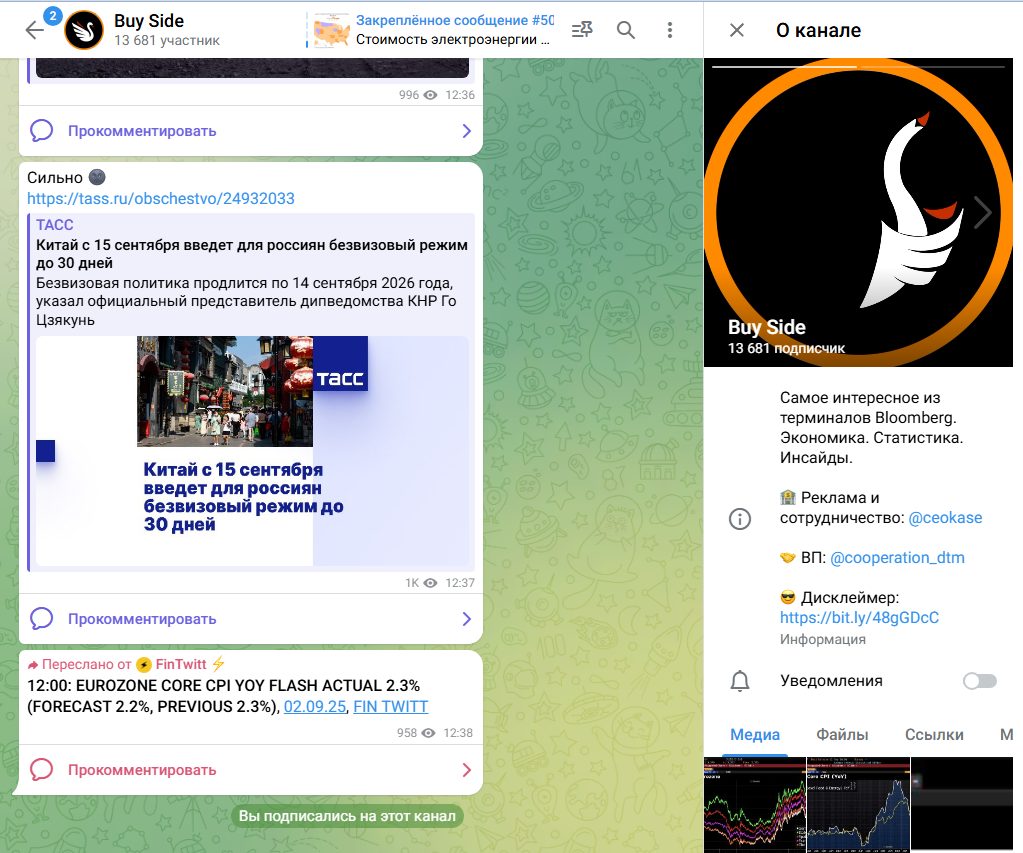Click the 'ТАСС' source label in preview
The height and width of the screenshot is (853, 1023).
tap(55, 225)
